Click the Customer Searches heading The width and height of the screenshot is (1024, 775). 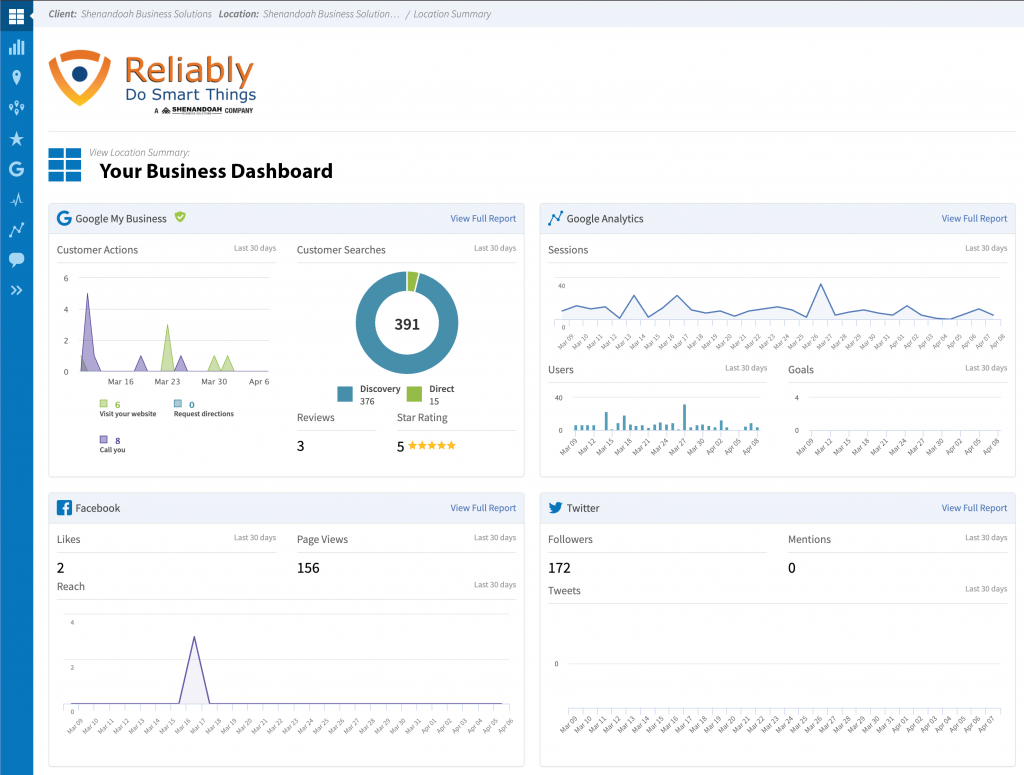click(x=341, y=250)
